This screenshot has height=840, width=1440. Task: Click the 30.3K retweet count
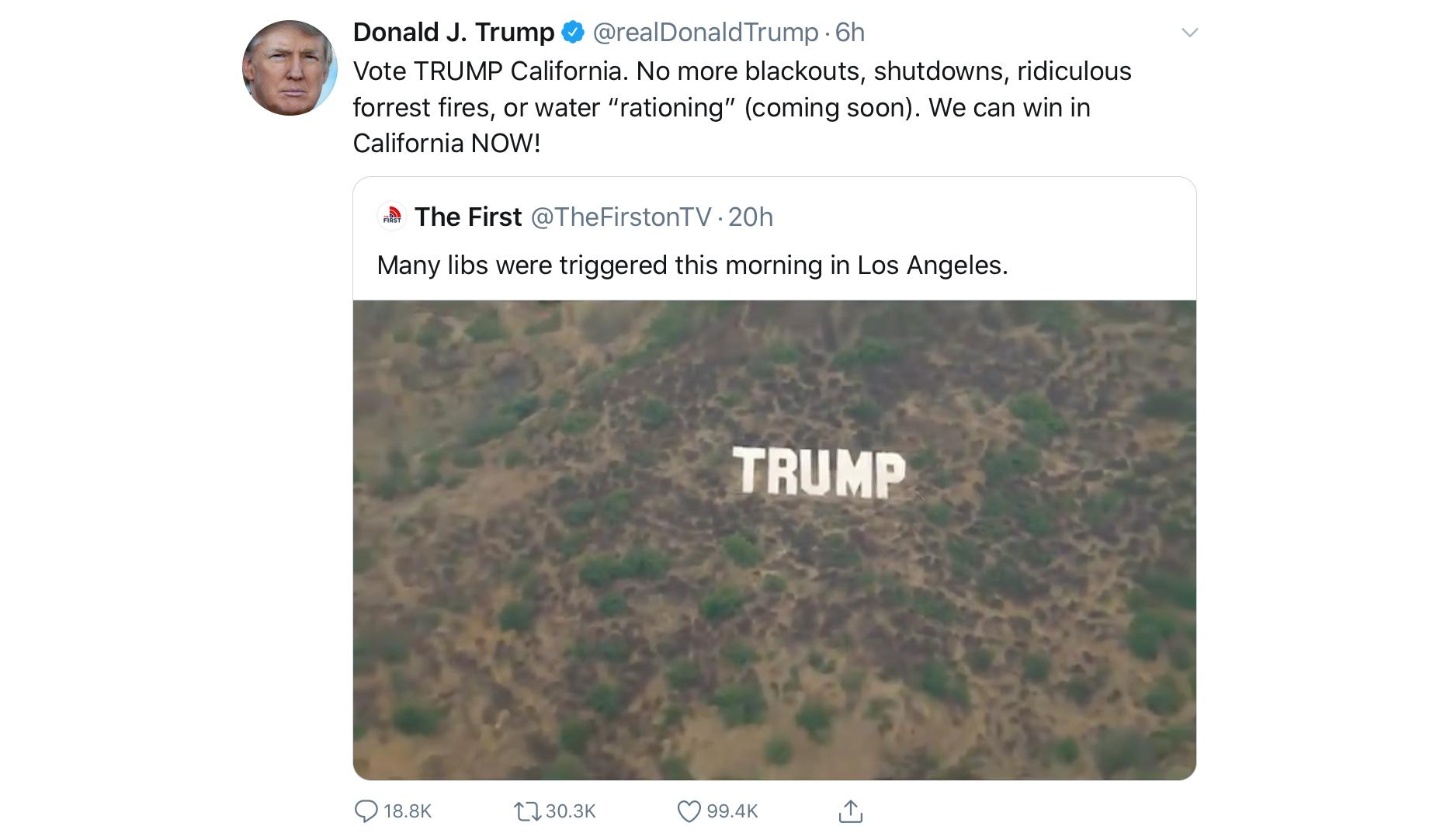click(572, 812)
